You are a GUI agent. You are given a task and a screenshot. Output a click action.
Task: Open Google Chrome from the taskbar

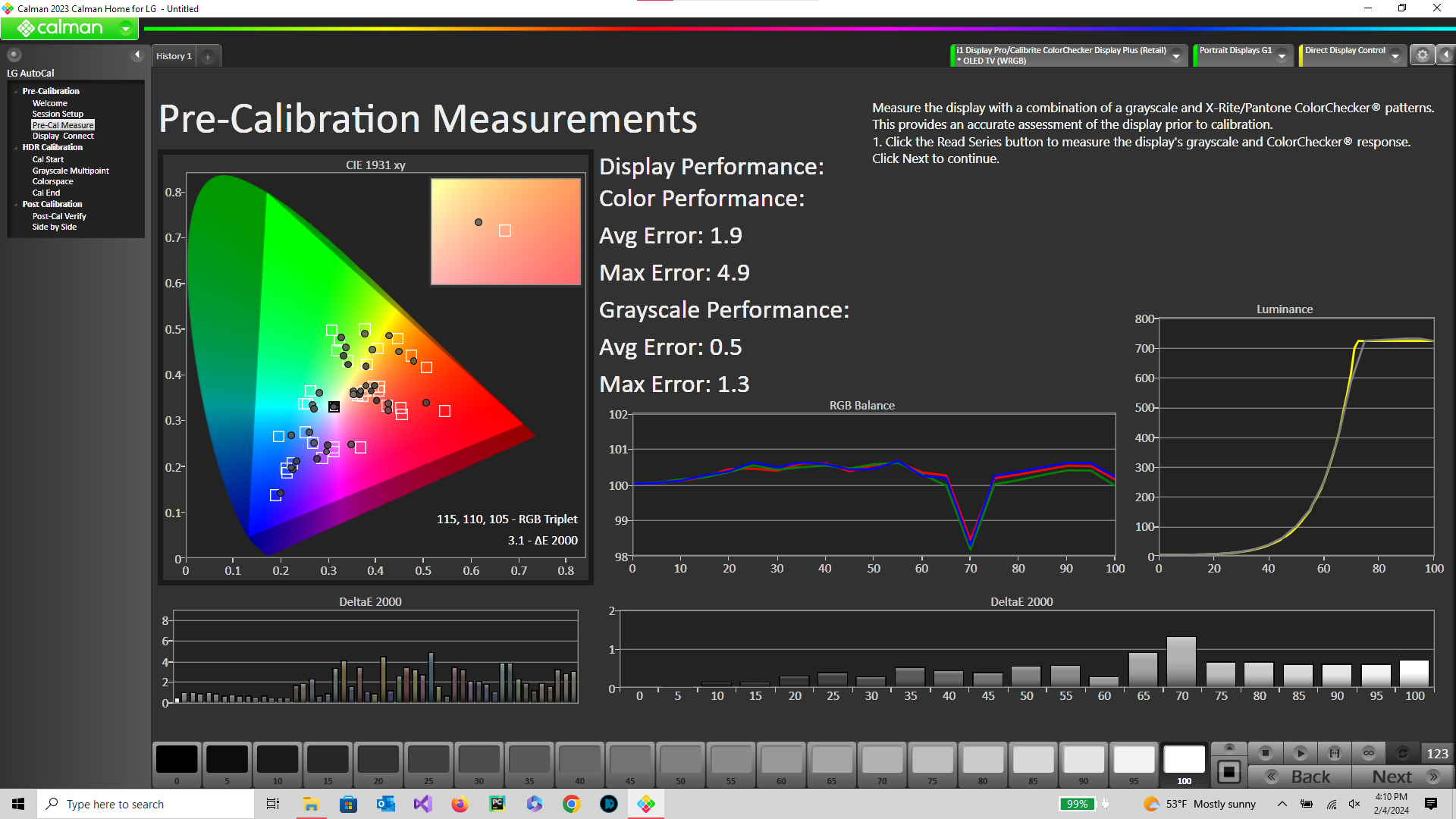pos(572,804)
